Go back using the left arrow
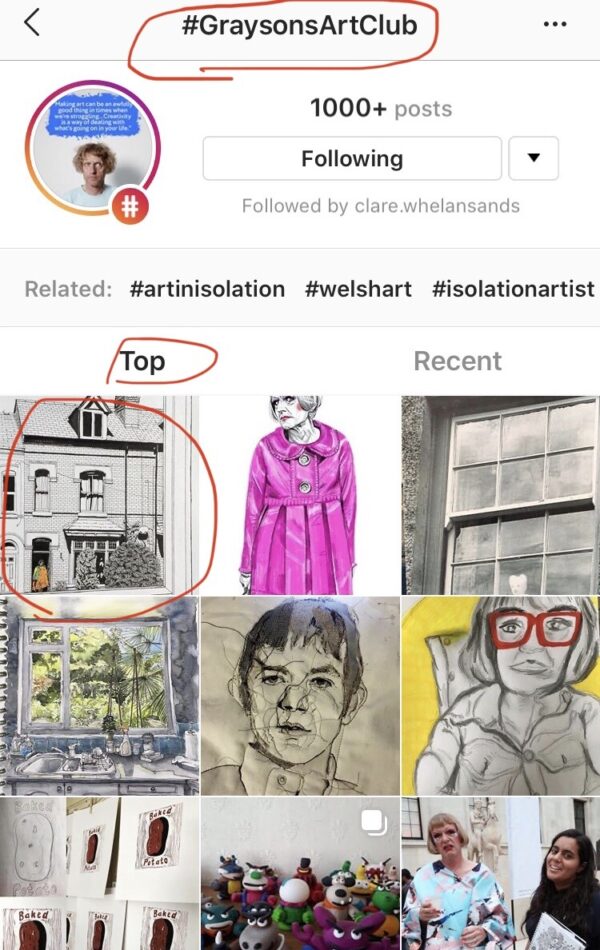Viewport: 600px width, 950px height. pyautogui.click(x=32, y=24)
